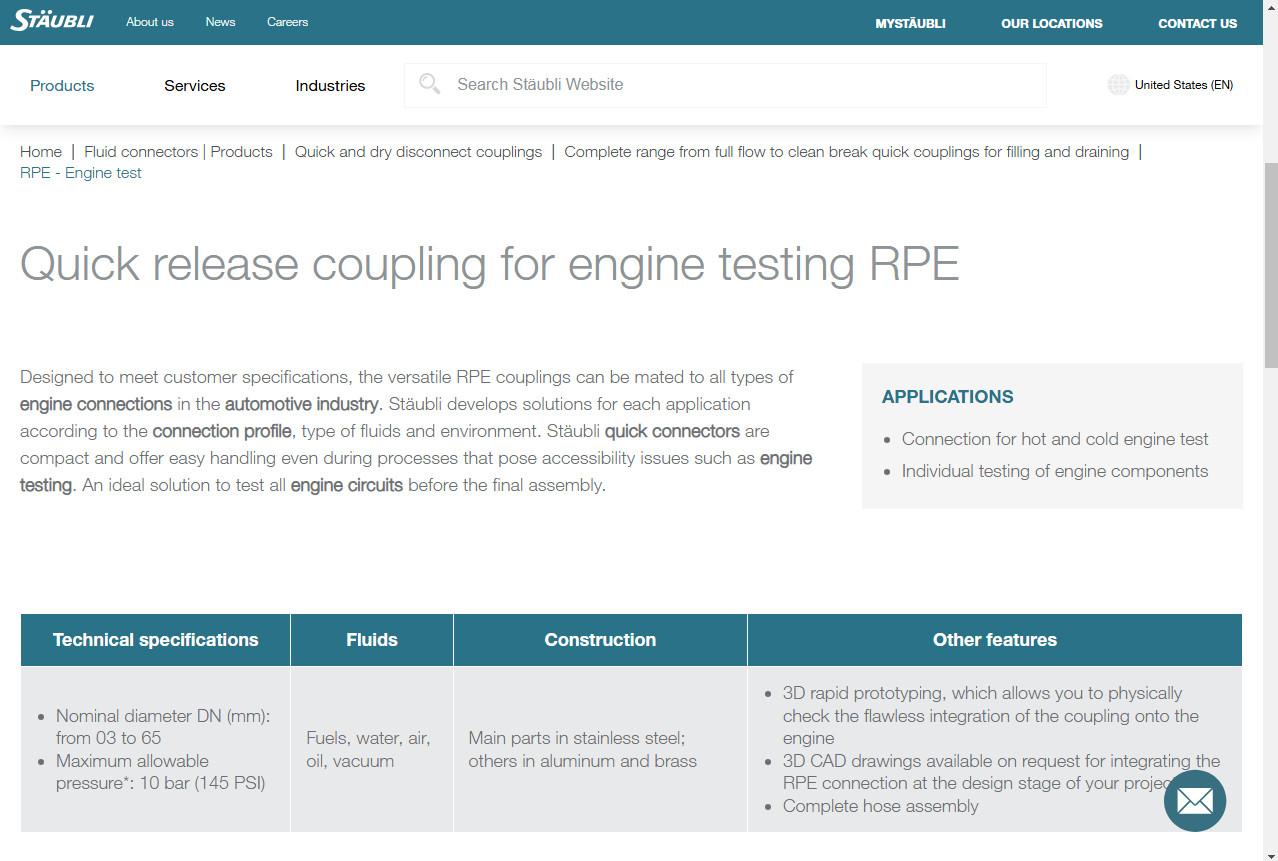Click 'Connection for hot and cold engine test'
Screen dimensions: 1278x861
tap(1055, 439)
